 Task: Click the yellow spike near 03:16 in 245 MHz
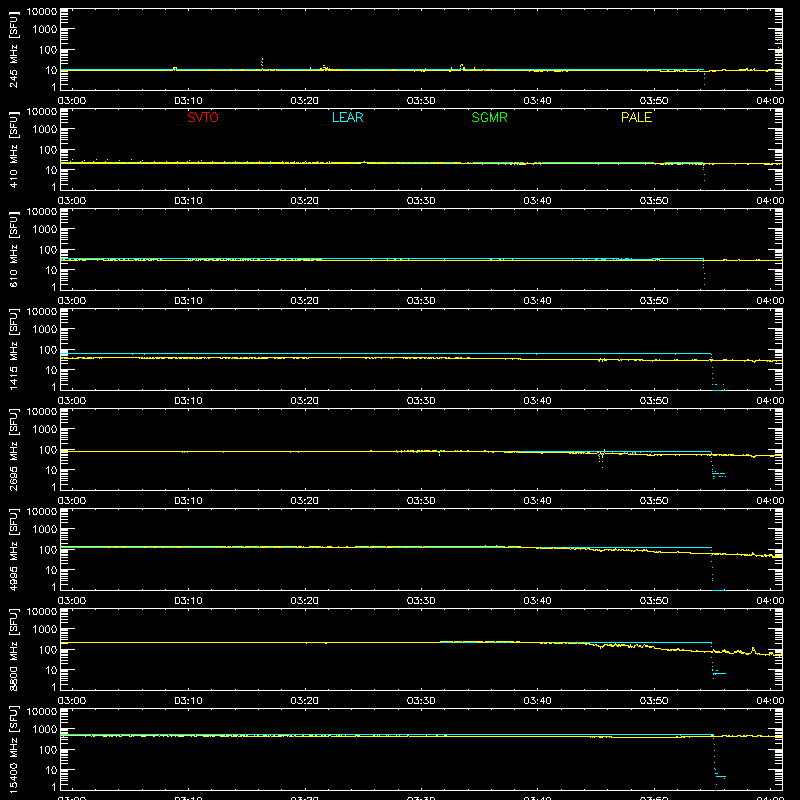pyautogui.click(x=262, y=63)
